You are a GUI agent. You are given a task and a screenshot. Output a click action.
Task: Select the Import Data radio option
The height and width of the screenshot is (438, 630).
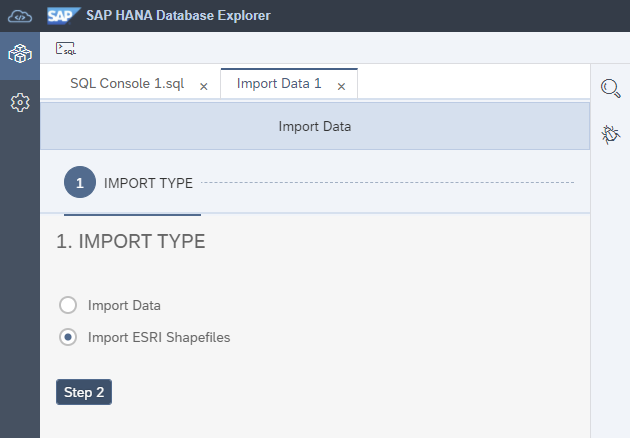point(68,305)
